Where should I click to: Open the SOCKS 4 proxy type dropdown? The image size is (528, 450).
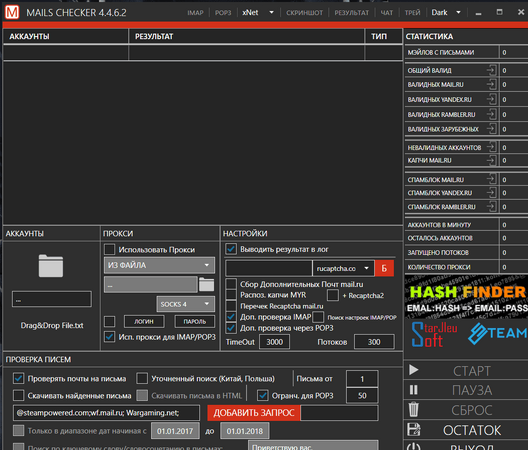pos(186,304)
